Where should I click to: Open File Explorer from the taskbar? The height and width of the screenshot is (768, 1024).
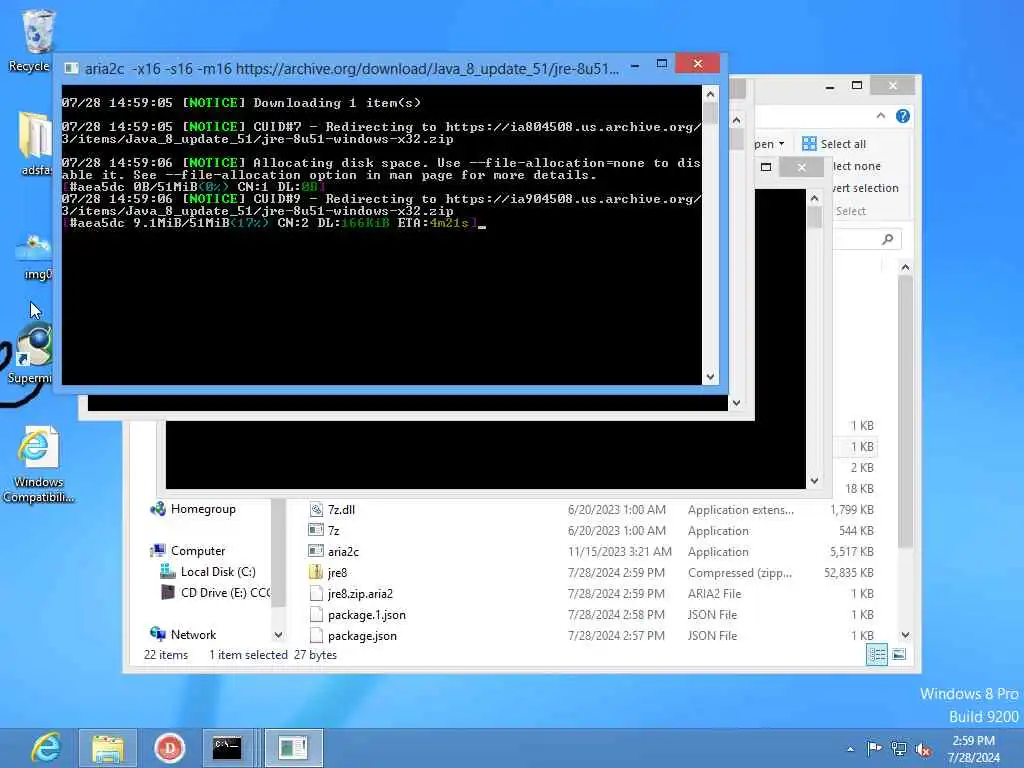pyautogui.click(x=108, y=748)
